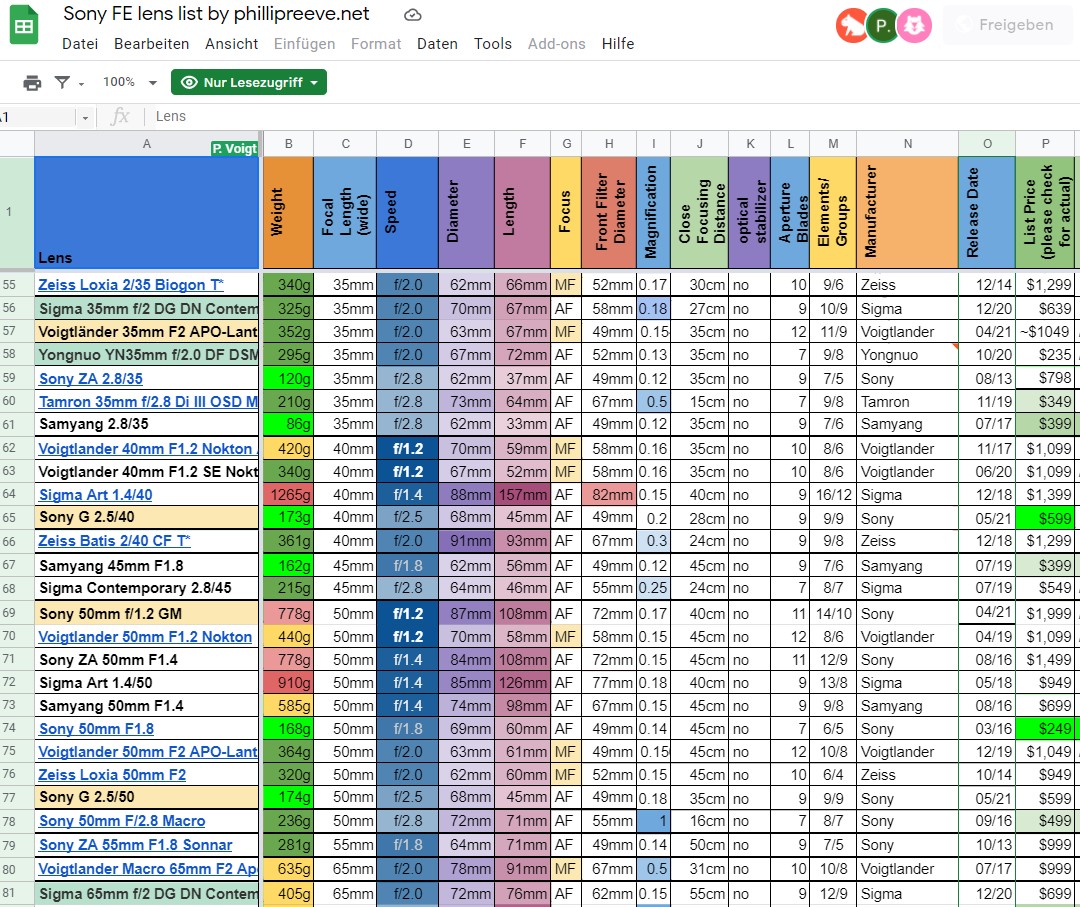Select row 64 header

[x=17, y=494]
